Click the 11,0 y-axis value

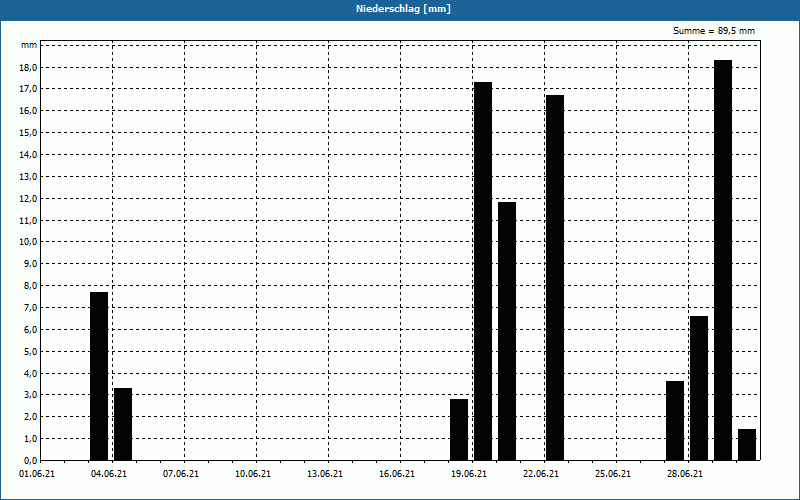coord(29,220)
